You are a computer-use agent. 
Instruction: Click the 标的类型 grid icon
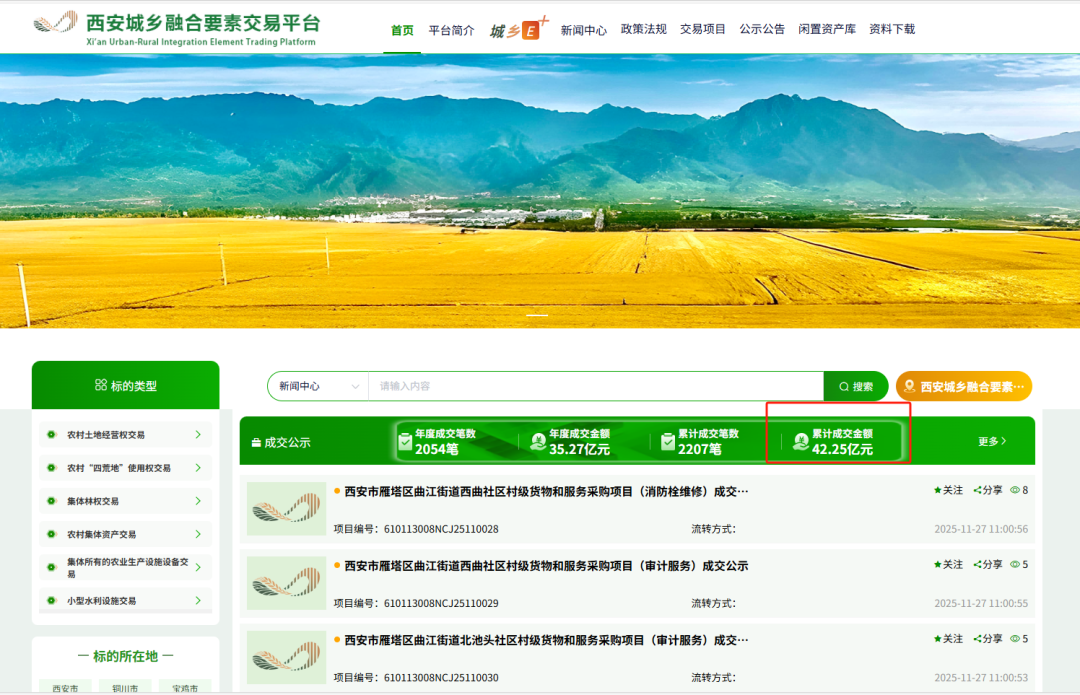(100, 385)
